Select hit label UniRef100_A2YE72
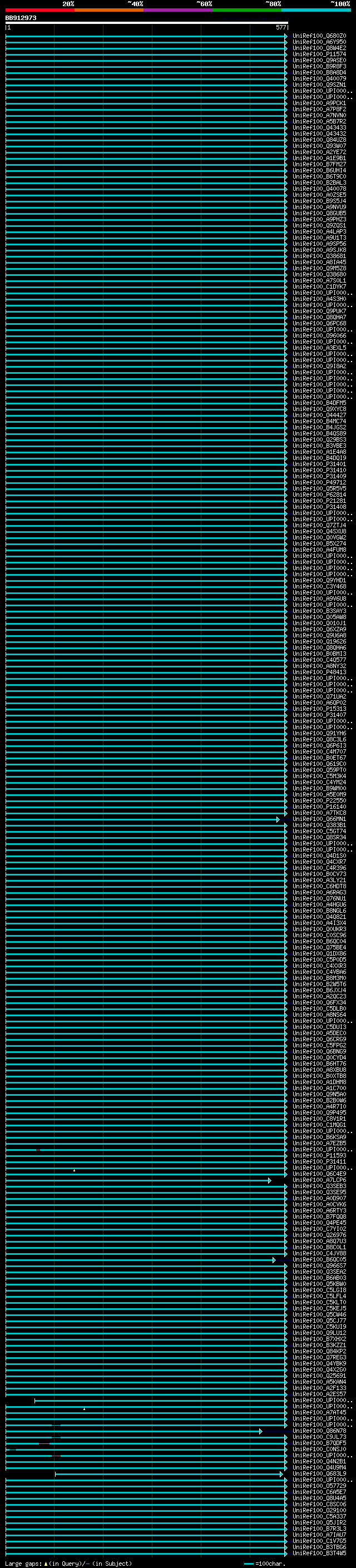This screenshot has width=356, height=1568. coord(319,152)
